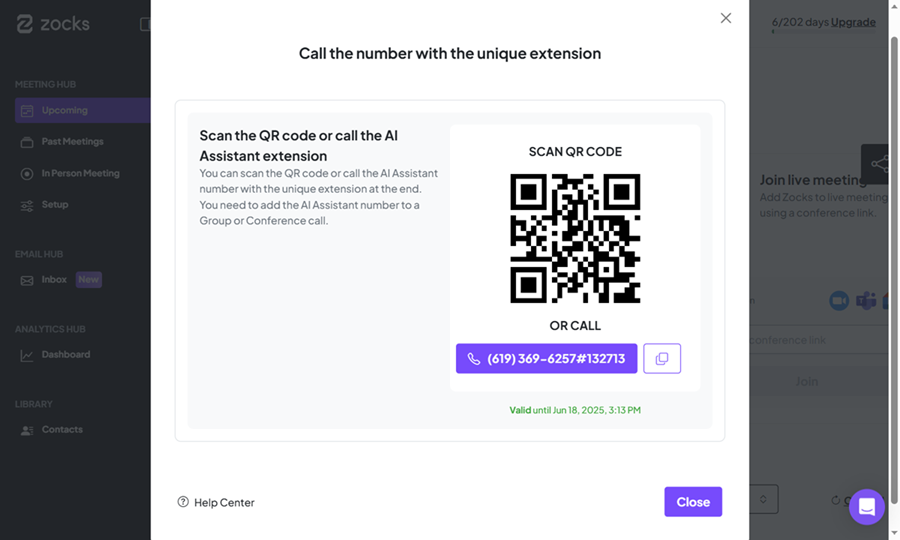The image size is (900, 540).
Task: Click the Zoom icon
Action: click(838, 301)
